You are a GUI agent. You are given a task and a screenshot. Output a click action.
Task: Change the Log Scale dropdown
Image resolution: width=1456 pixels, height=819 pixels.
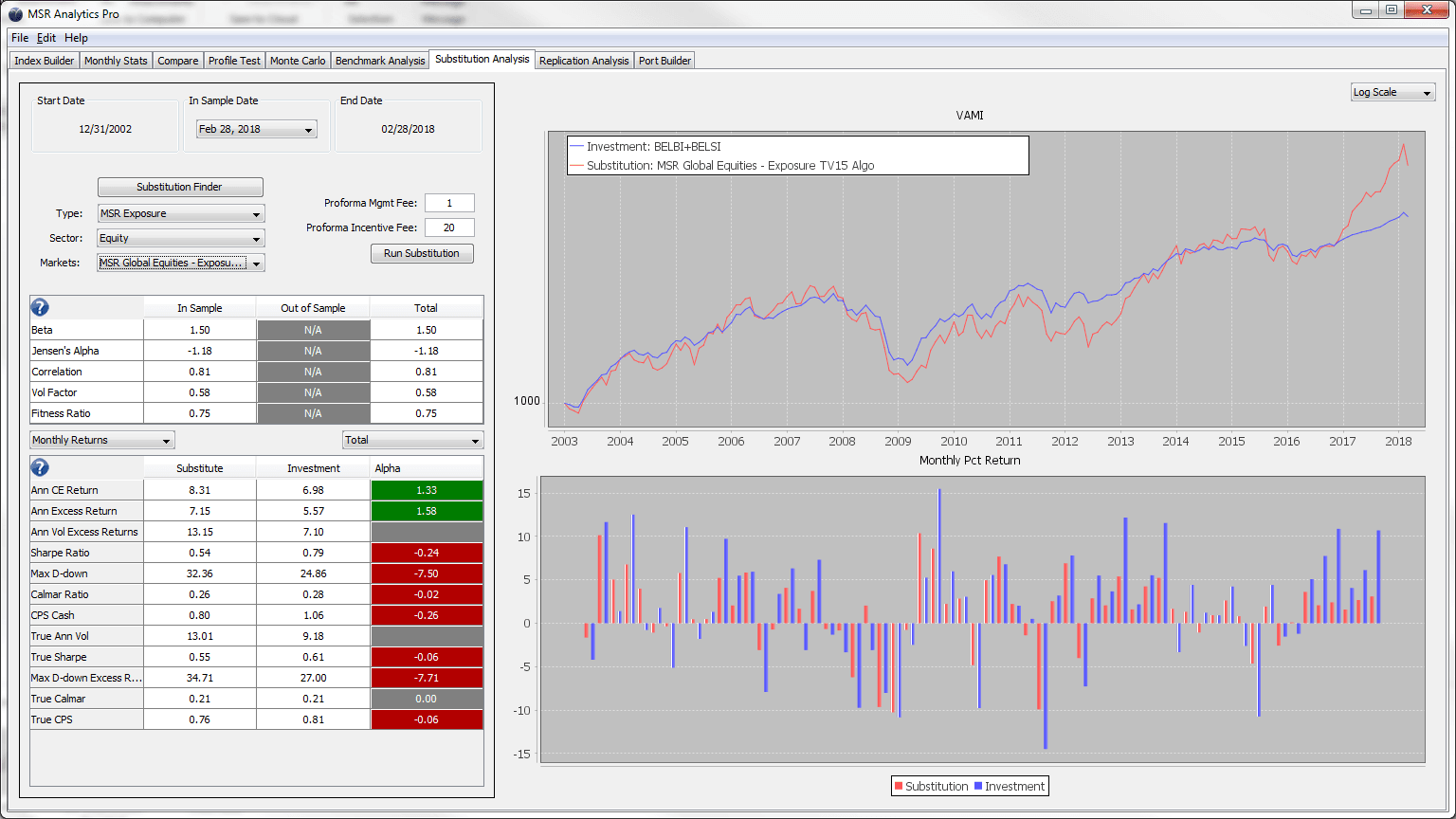pos(1392,93)
